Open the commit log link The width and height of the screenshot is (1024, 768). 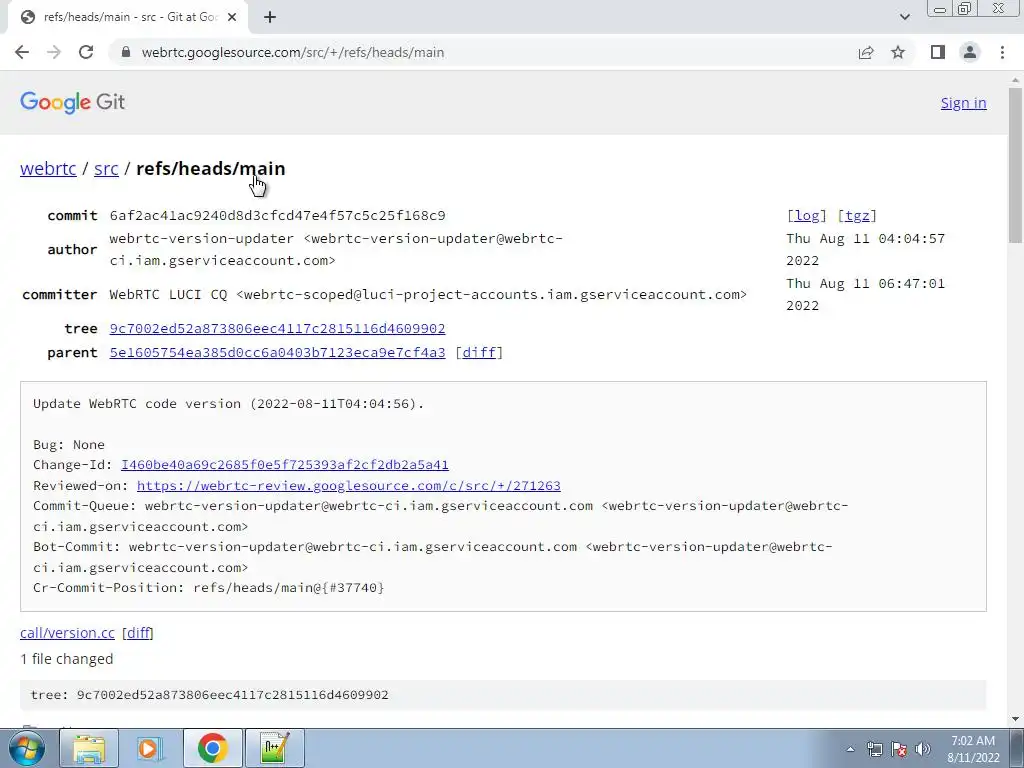[807, 216]
